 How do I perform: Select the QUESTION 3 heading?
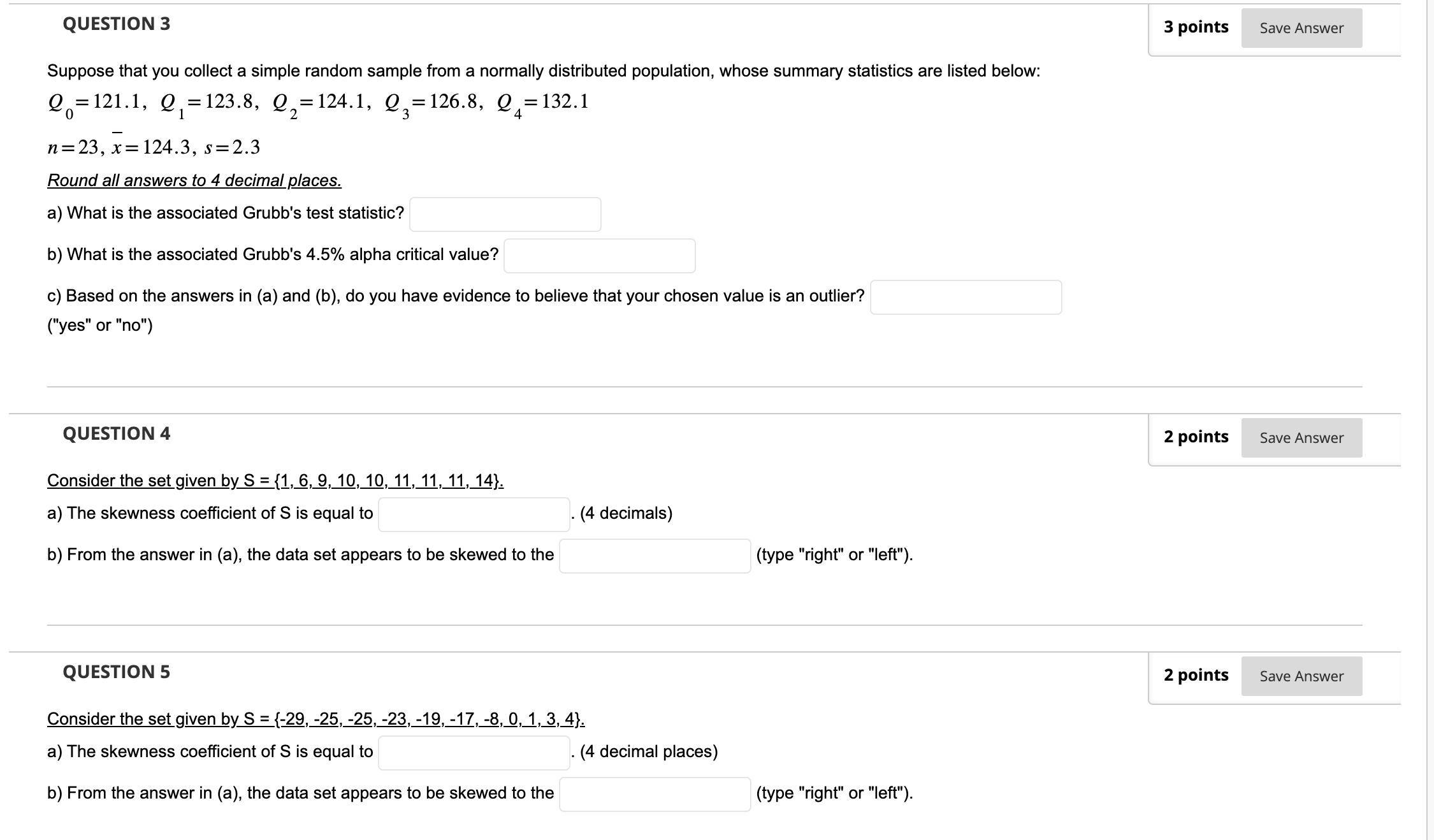(116, 24)
